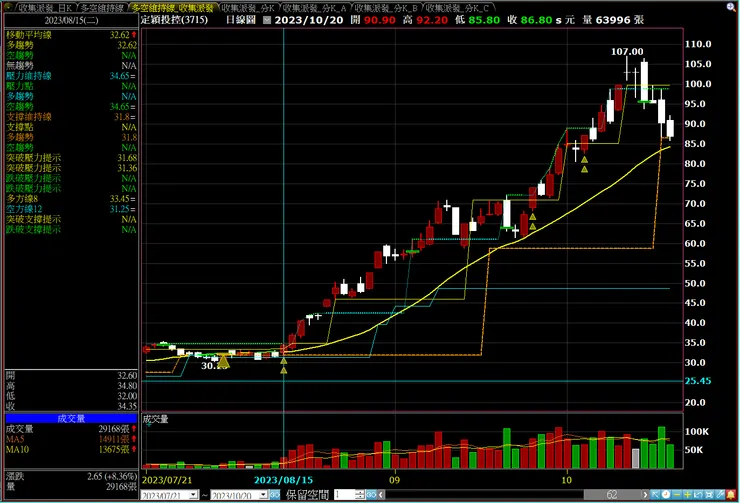Click the fit-to-screen icon
The image size is (740, 503).
pyautogui.click(x=709, y=495)
